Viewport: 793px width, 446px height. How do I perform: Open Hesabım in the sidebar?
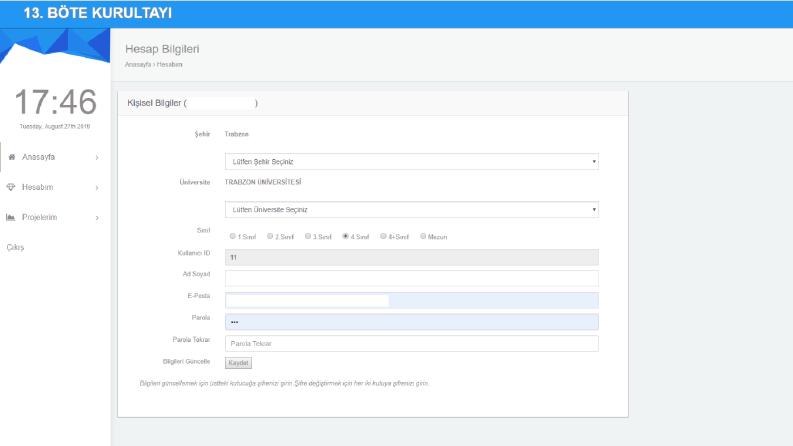click(37, 187)
